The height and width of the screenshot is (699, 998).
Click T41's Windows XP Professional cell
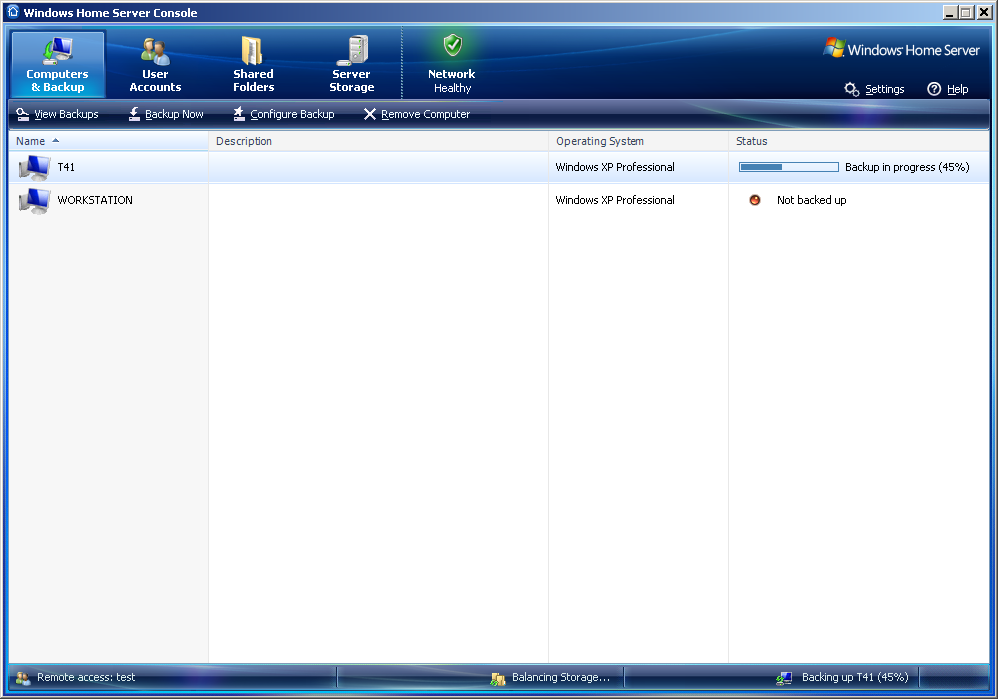638,167
